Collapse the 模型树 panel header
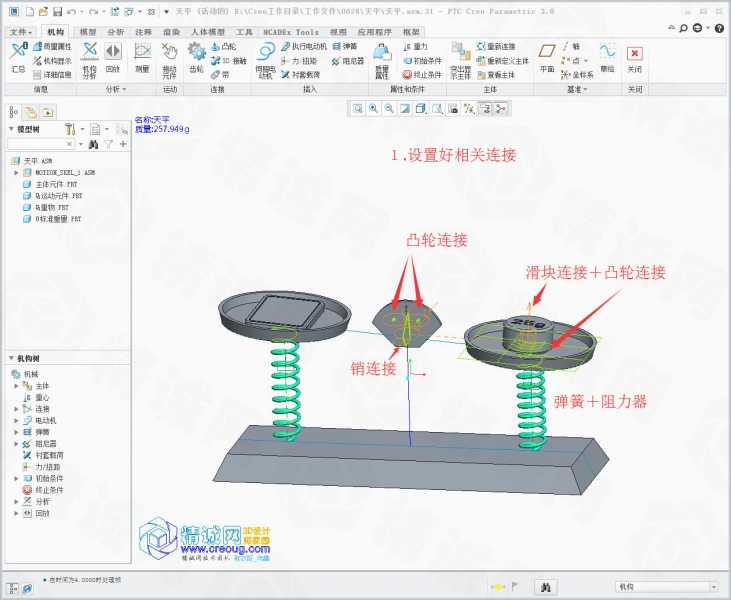The height and width of the screenshot is (600, 731). click(12, 129)
